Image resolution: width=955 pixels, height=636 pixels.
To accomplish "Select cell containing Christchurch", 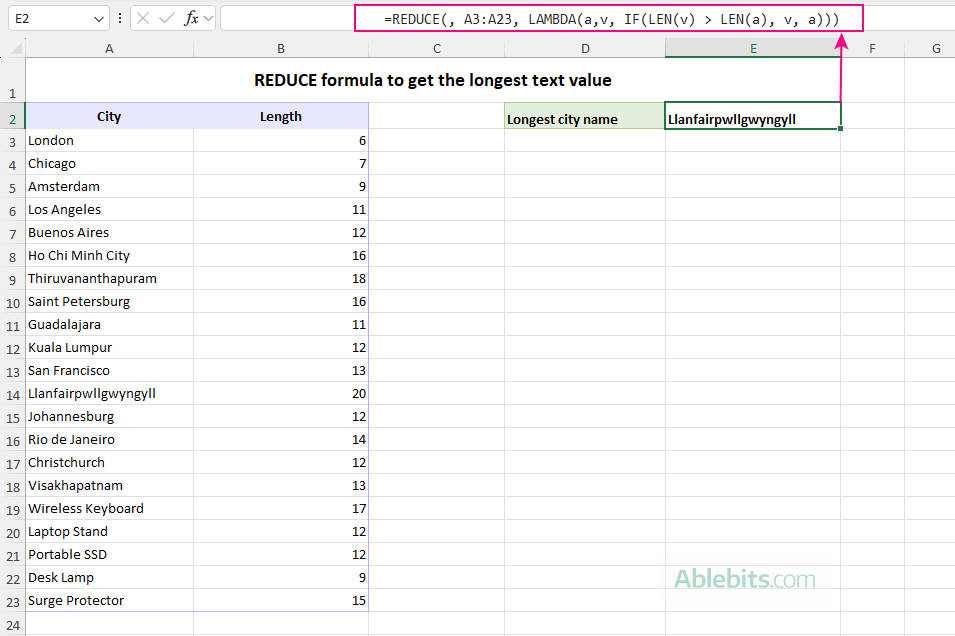I will pos(109,462).
